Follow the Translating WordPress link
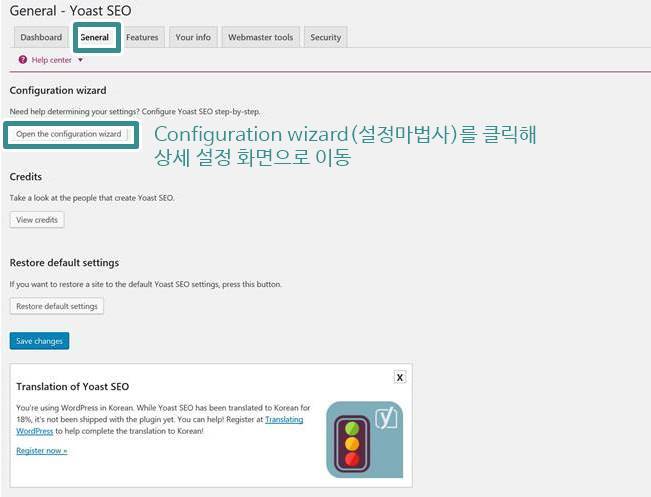Viewport: 651px width, 497px height. click(x=160, y=425)
